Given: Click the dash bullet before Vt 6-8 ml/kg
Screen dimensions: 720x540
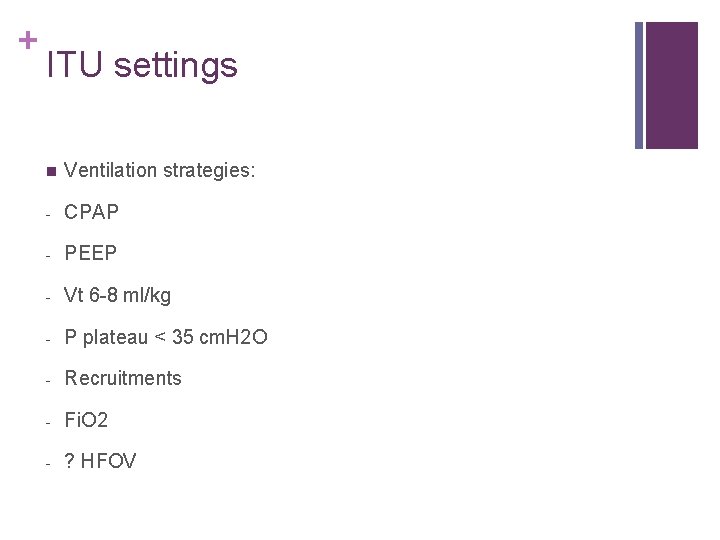Looking at the screenshot, I should pyautogui.click(x=49, y=296).
